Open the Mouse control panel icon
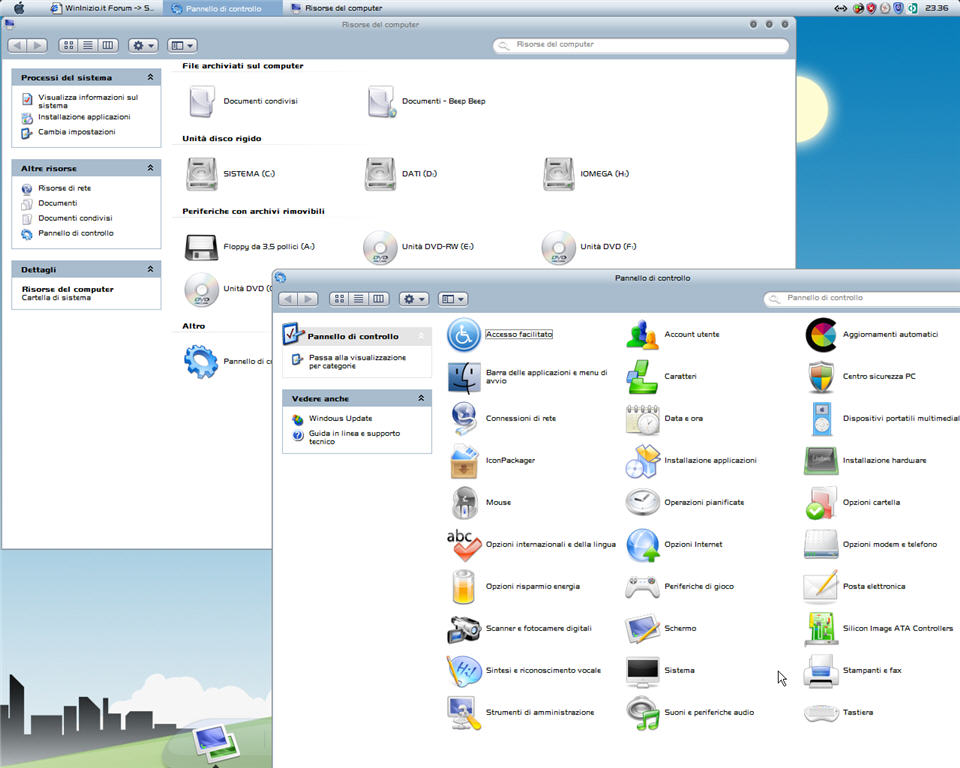Screen dimensions: 960x768 (463, 502)
